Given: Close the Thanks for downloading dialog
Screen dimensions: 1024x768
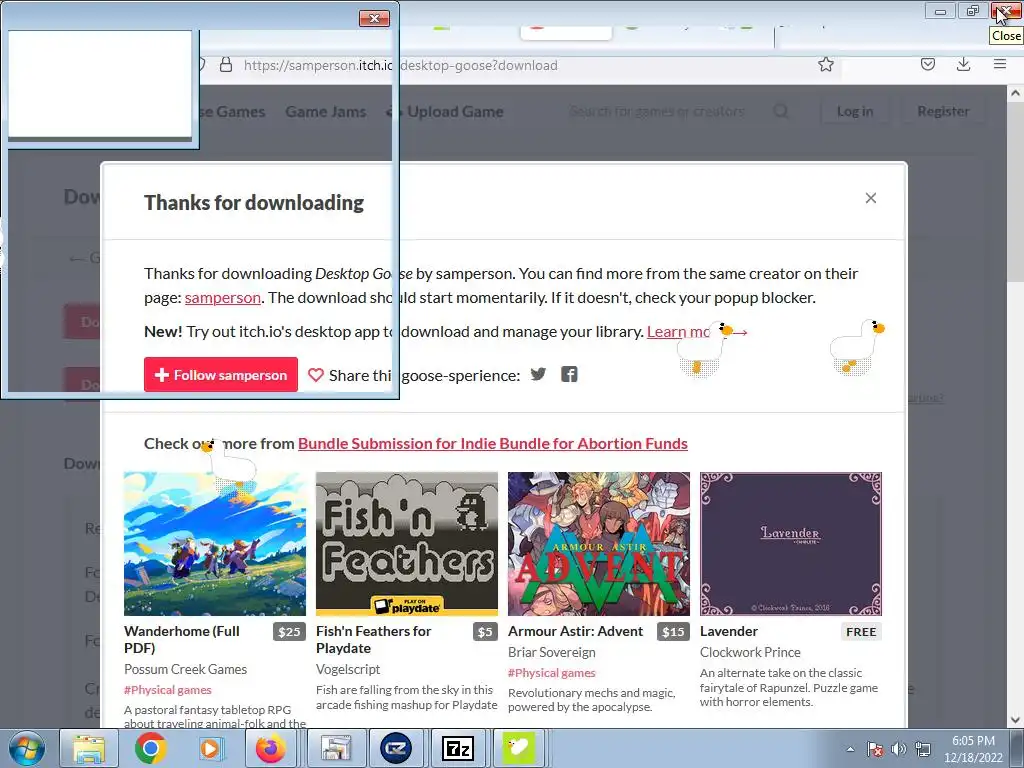Looking at the screenshot, I should coord(871,198).
